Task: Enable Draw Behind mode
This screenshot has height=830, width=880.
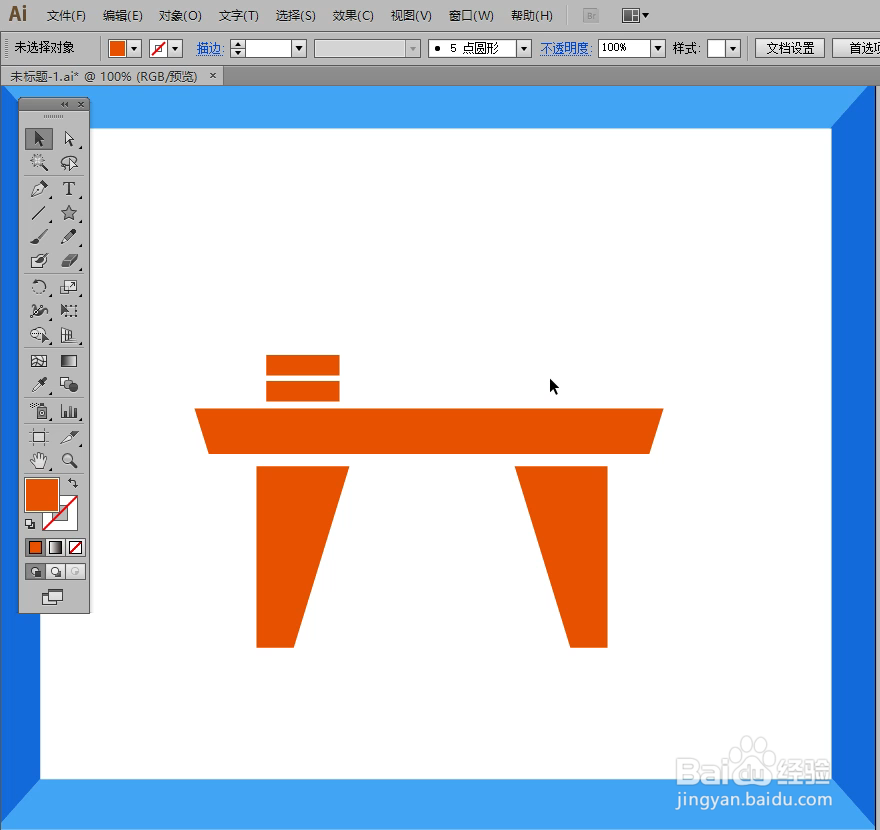Action: click(x=56, y=572)
